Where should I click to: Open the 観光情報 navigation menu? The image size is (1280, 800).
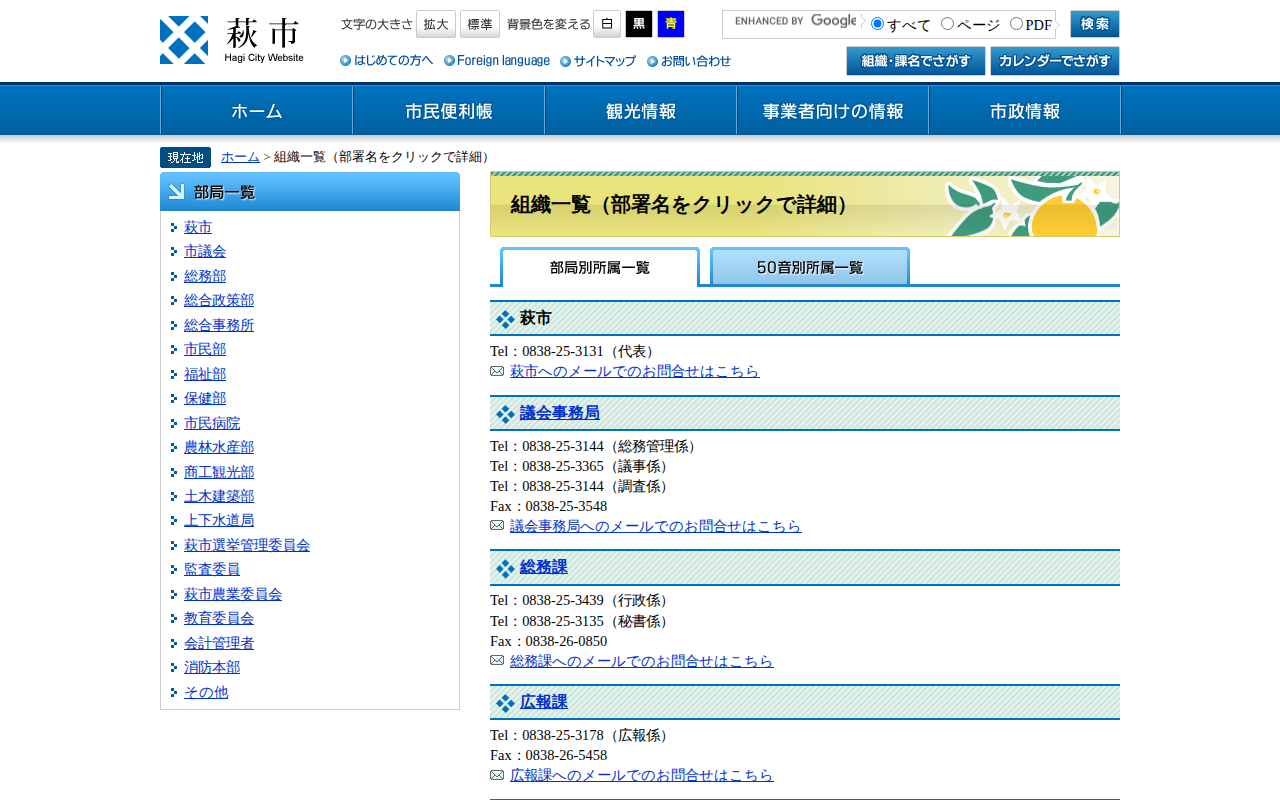(x=640, y=111)
